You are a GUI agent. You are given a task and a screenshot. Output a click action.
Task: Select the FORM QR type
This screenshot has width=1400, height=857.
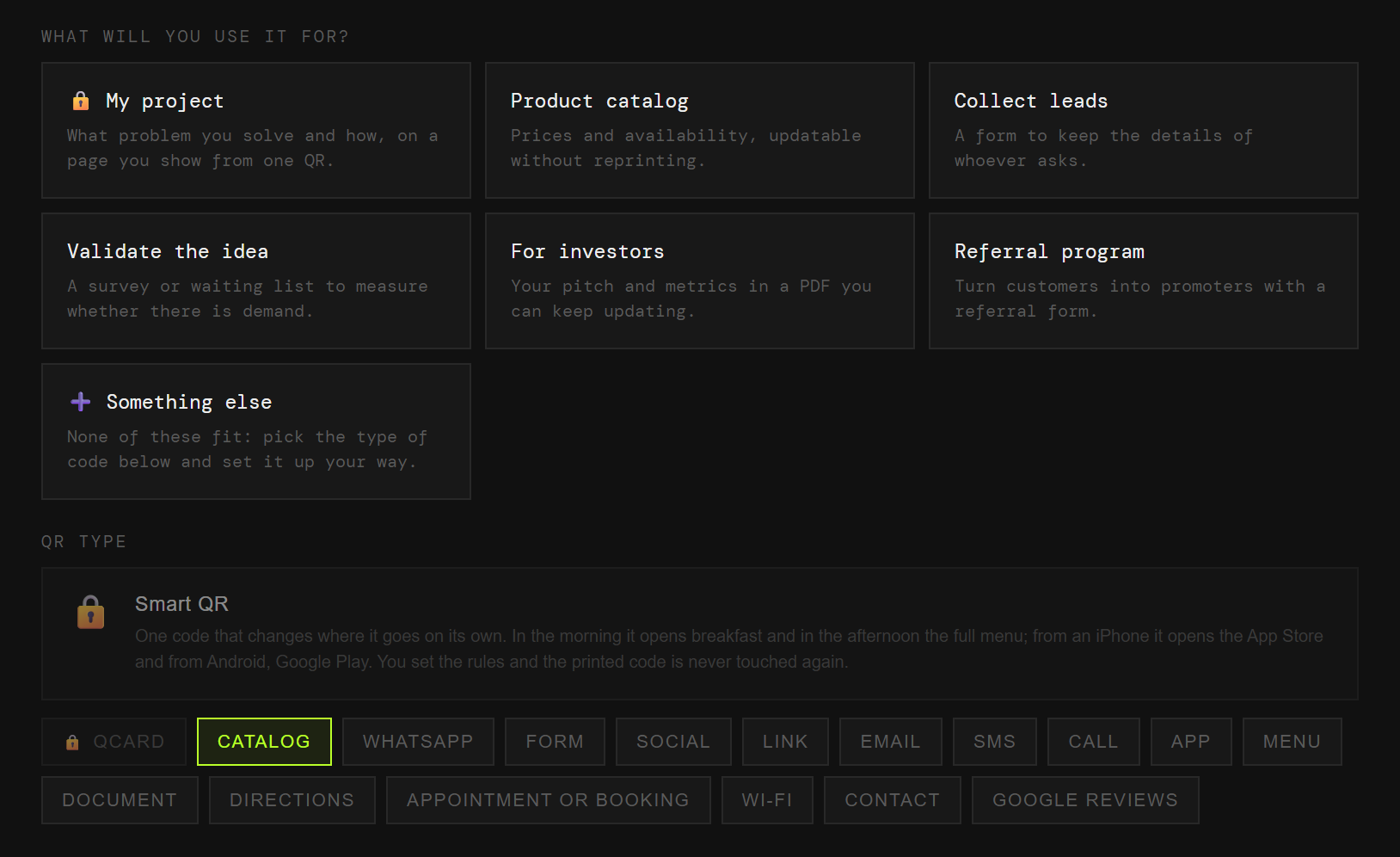[x=555, y=742]
